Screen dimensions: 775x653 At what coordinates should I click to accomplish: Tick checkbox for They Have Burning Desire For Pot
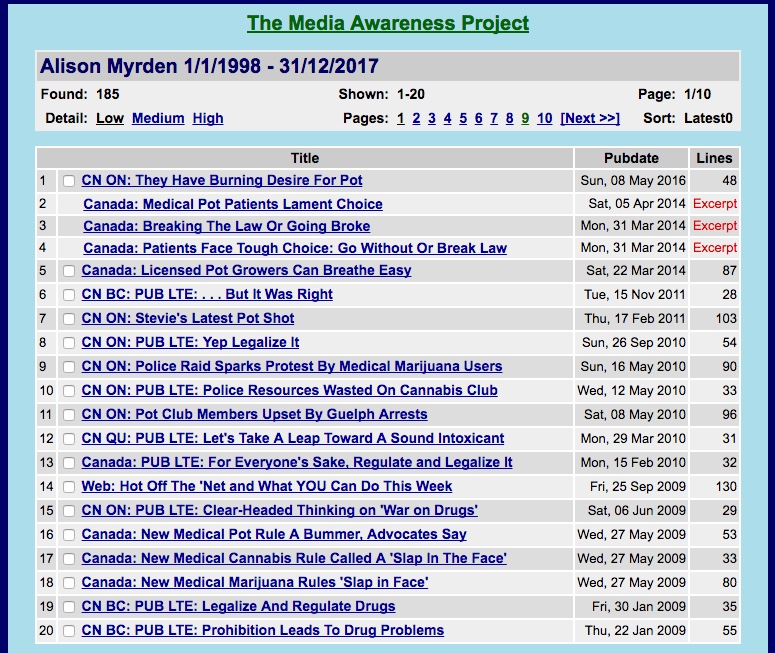click(x=69, y=181)
